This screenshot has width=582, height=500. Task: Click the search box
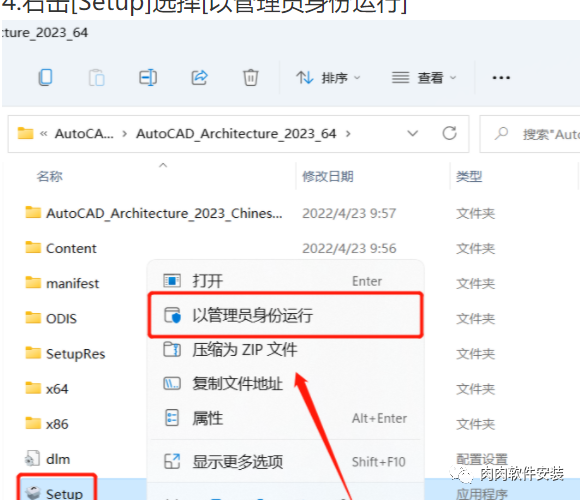pos(530,134)
